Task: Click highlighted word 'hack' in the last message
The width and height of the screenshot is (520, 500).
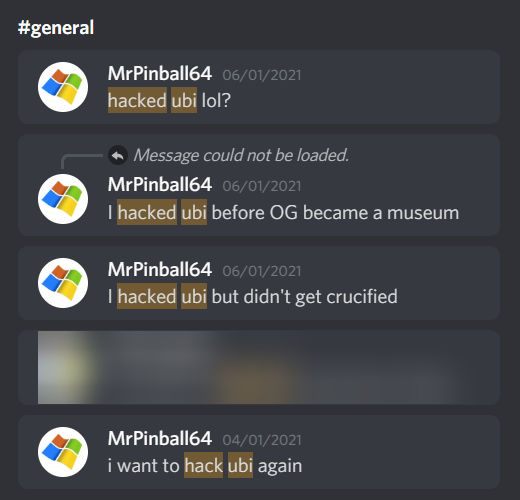Action: (x=204, y=465)
